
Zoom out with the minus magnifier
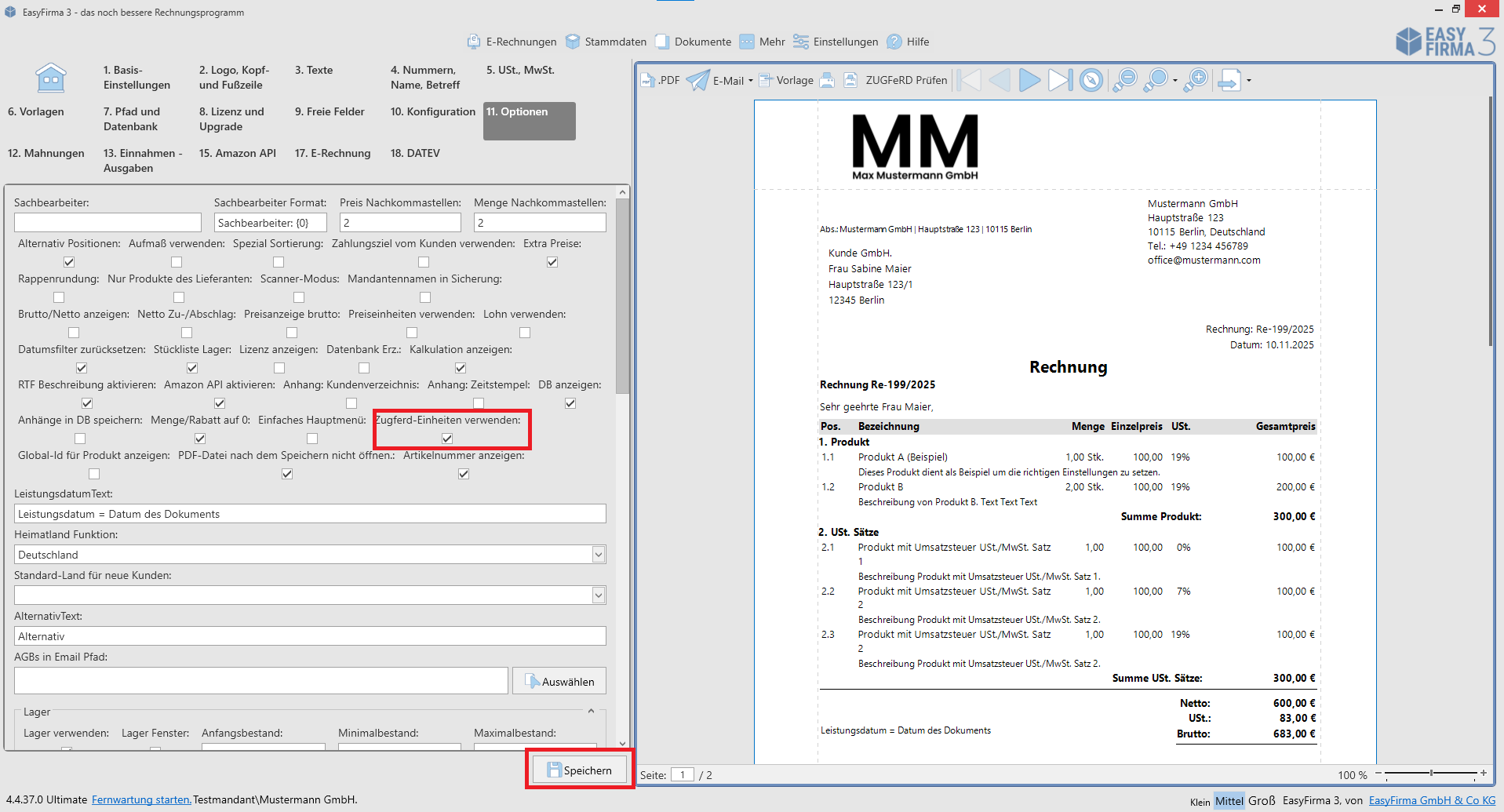pos(1125,80)
